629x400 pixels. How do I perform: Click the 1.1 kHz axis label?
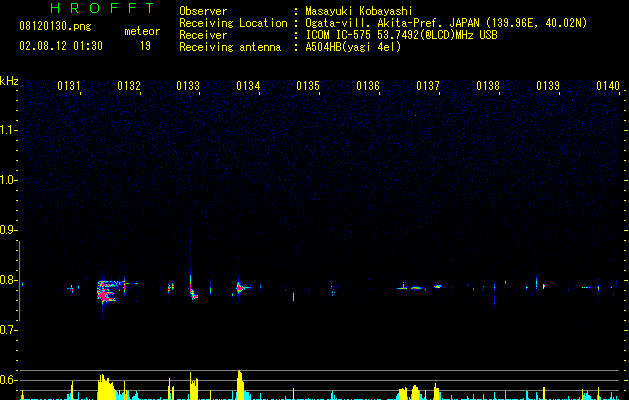tap(8, 130)
